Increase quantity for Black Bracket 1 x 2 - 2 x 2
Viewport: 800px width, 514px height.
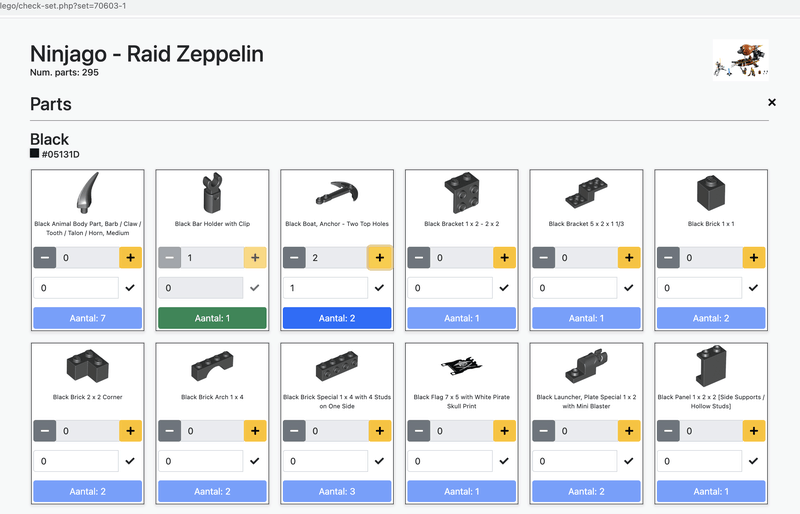click(505, 258)
